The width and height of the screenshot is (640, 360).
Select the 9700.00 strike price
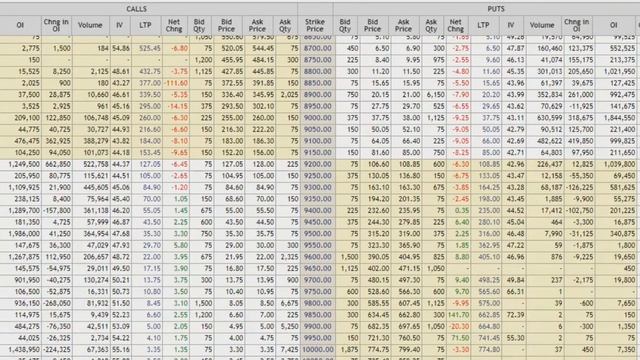point(317,280)
